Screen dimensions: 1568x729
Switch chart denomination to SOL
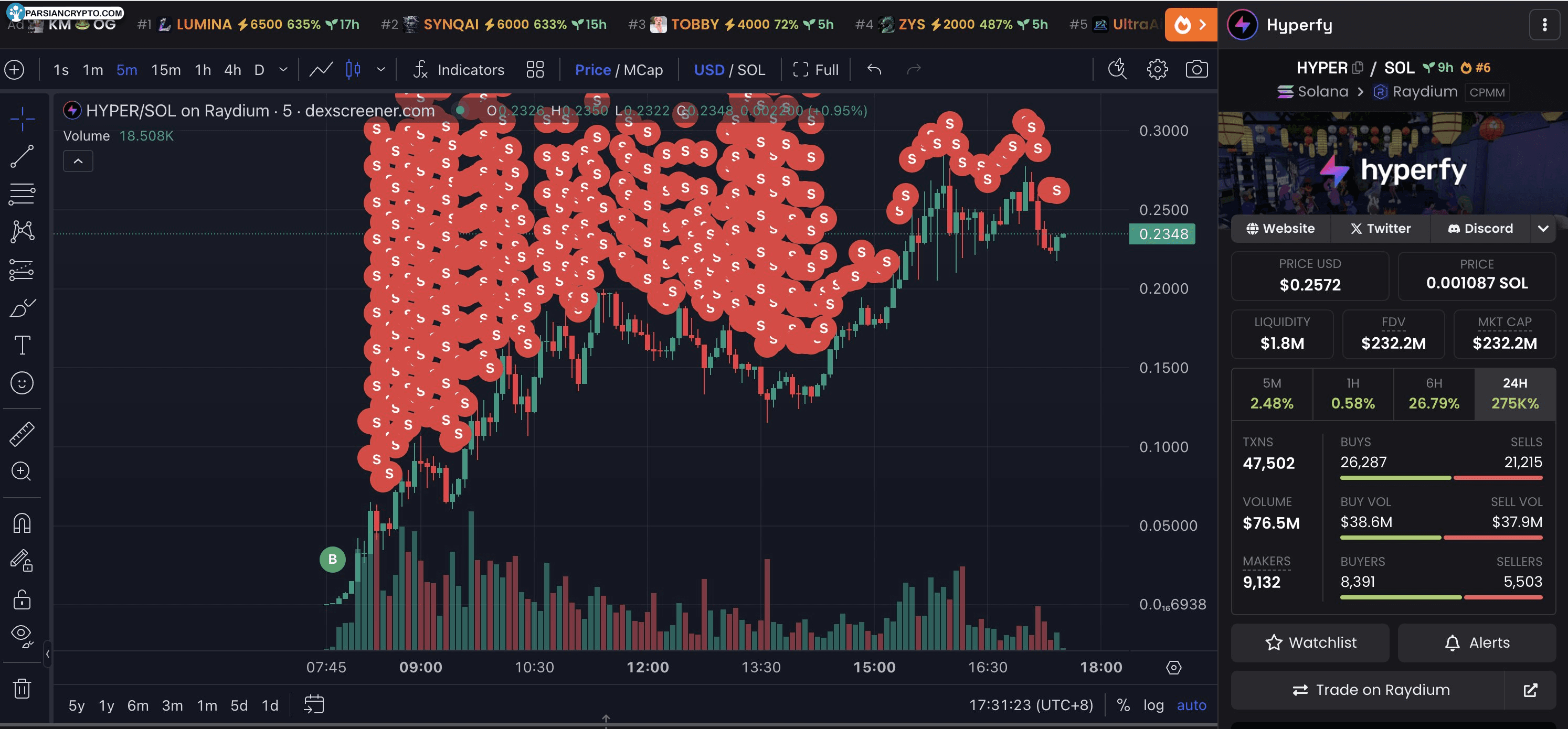(x=751, y=70)
